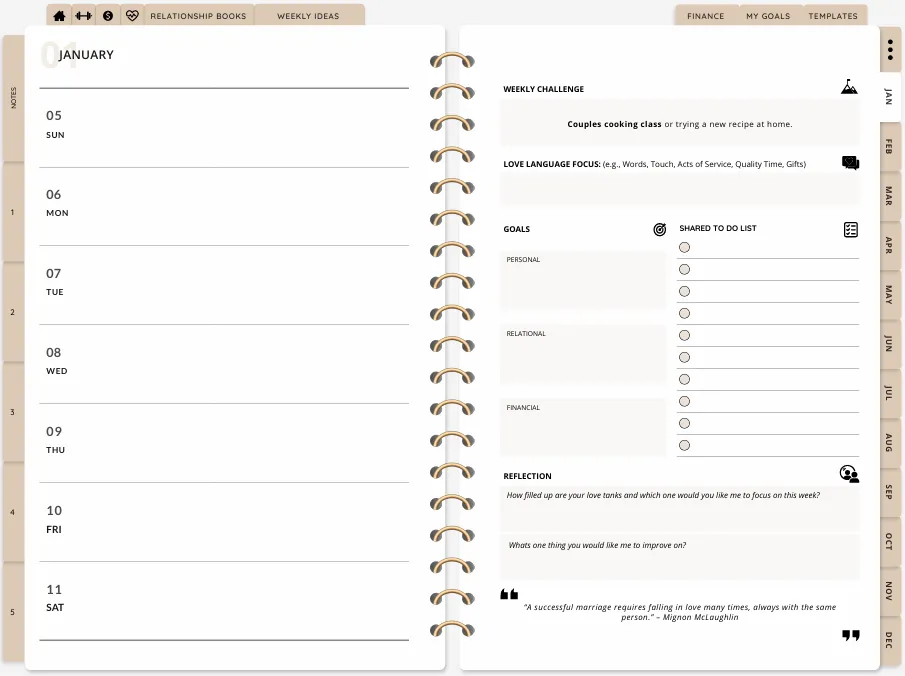Open the heart health tab
The width and height of the screenshot is (905, 676).
[132, 16]
